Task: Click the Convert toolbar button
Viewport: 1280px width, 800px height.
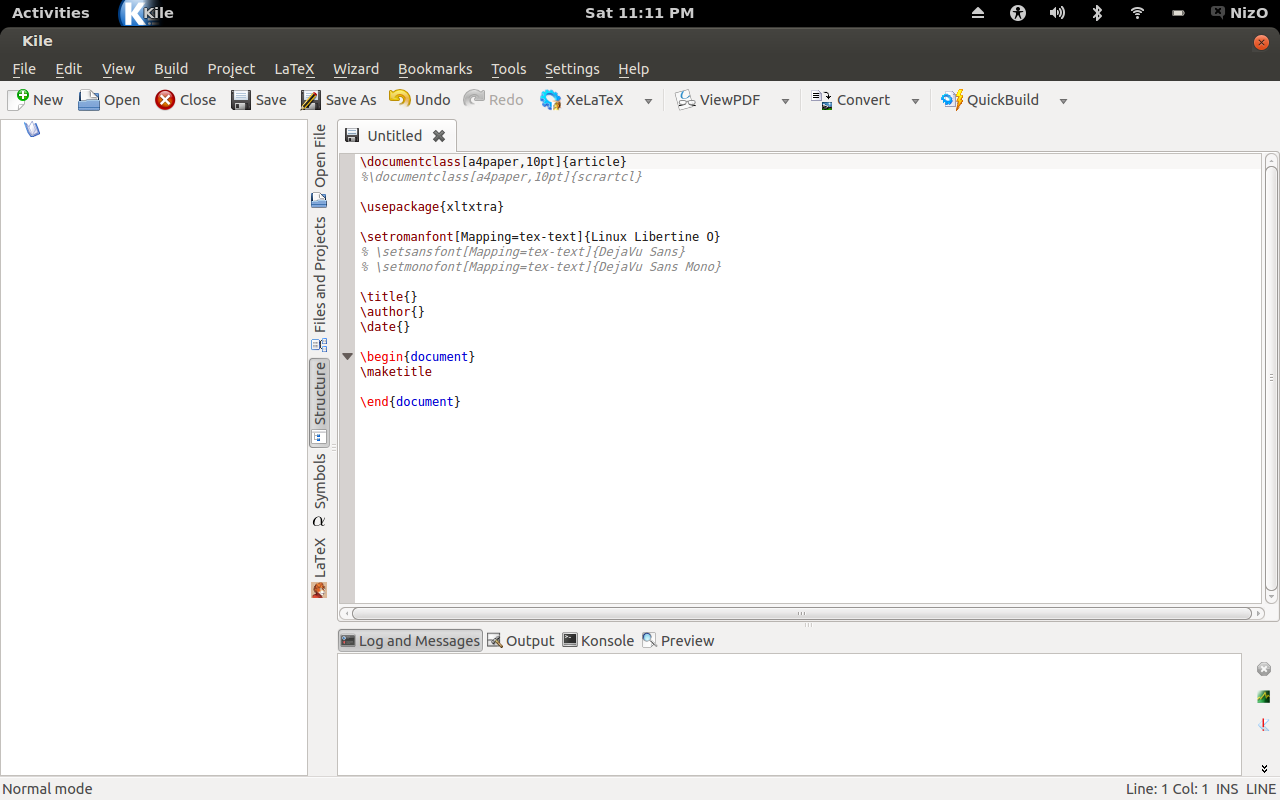Action: pyautogui.click(x=850, y=100)
